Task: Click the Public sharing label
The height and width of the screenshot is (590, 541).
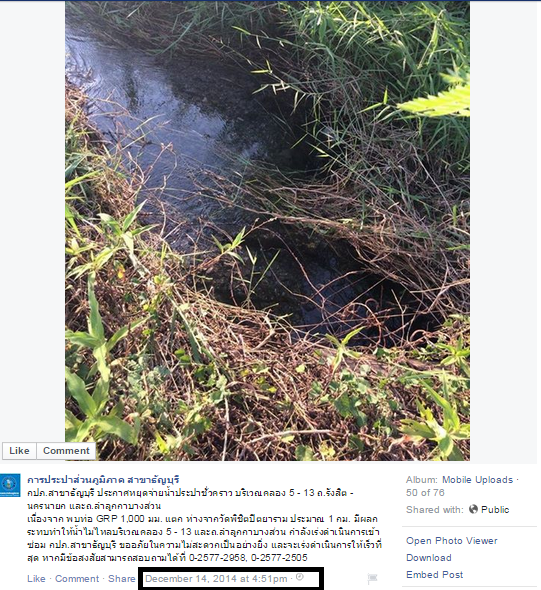Action: pos(495,509)
